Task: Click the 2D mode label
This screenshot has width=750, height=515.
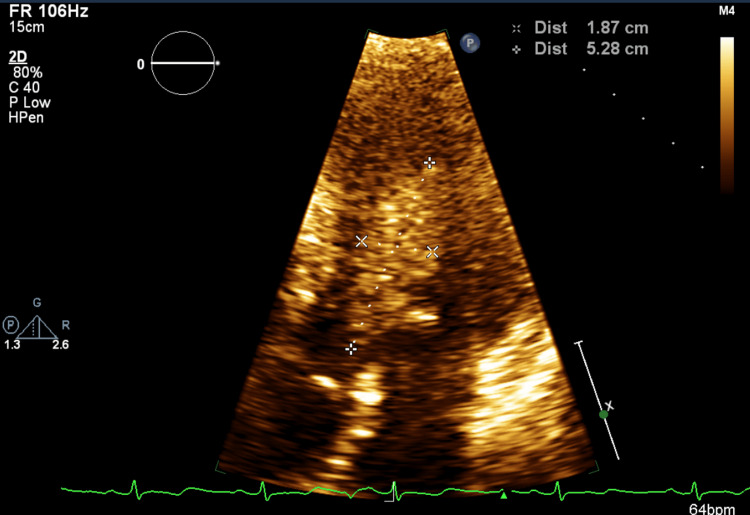Action: click(x=18, y=57)
